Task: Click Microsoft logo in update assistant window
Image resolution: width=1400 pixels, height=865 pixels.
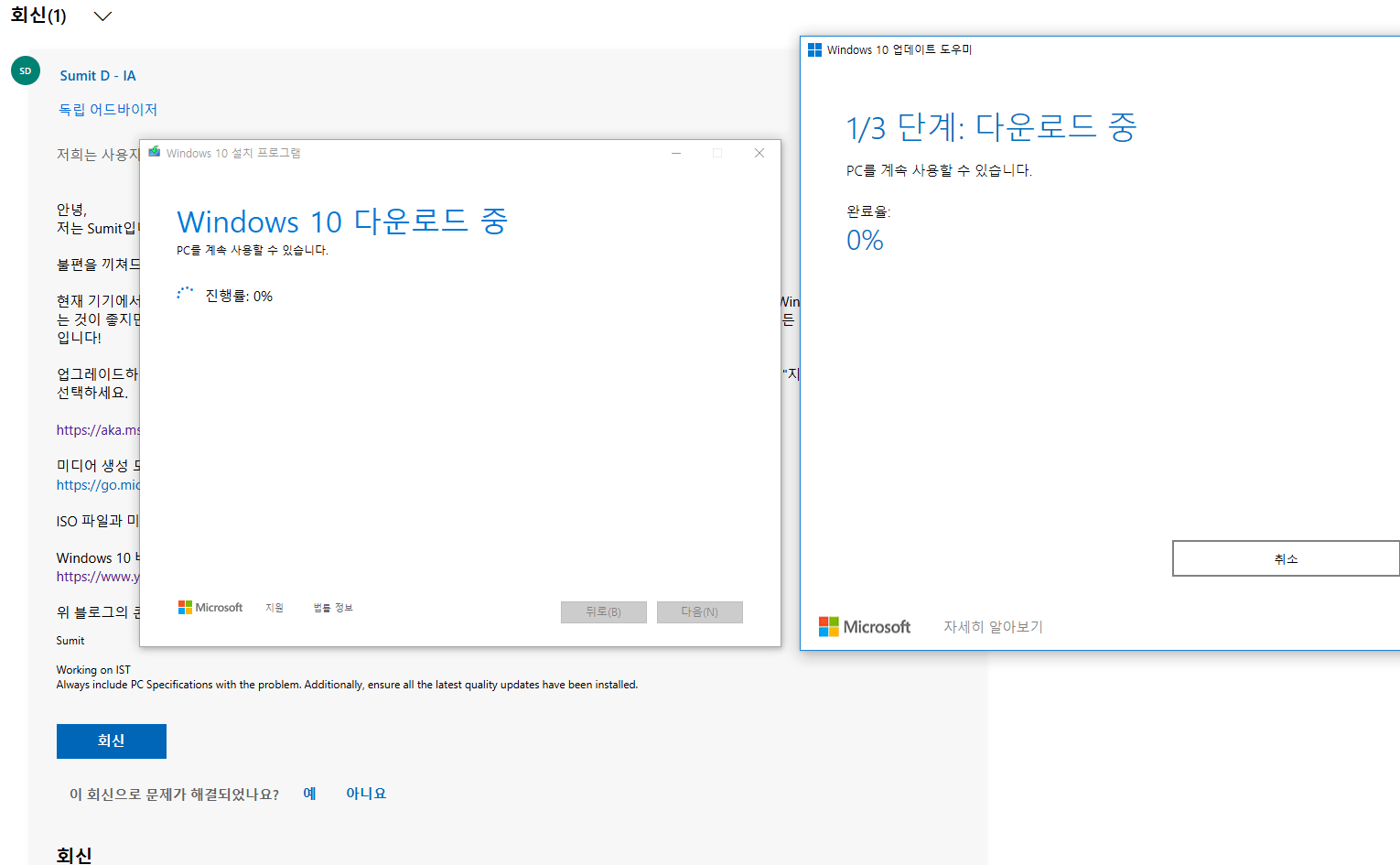Action: tap(865, 626)
